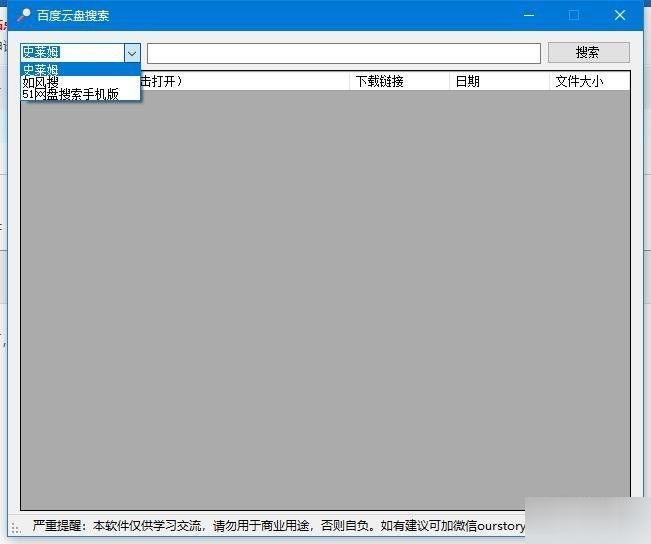Sort by 日期 column header
Image resolution: width=651 pixels, height=544 pixels.
point(499,81)
